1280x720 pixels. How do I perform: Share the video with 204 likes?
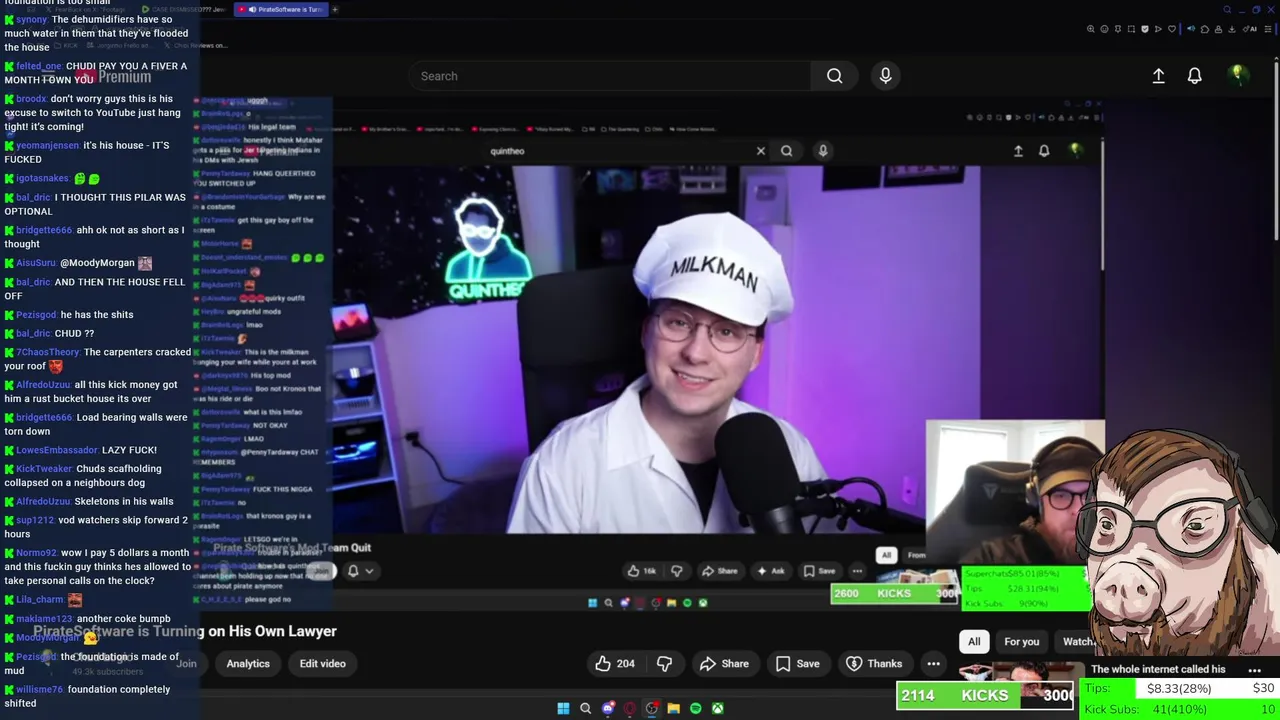[x=724, y=663]
